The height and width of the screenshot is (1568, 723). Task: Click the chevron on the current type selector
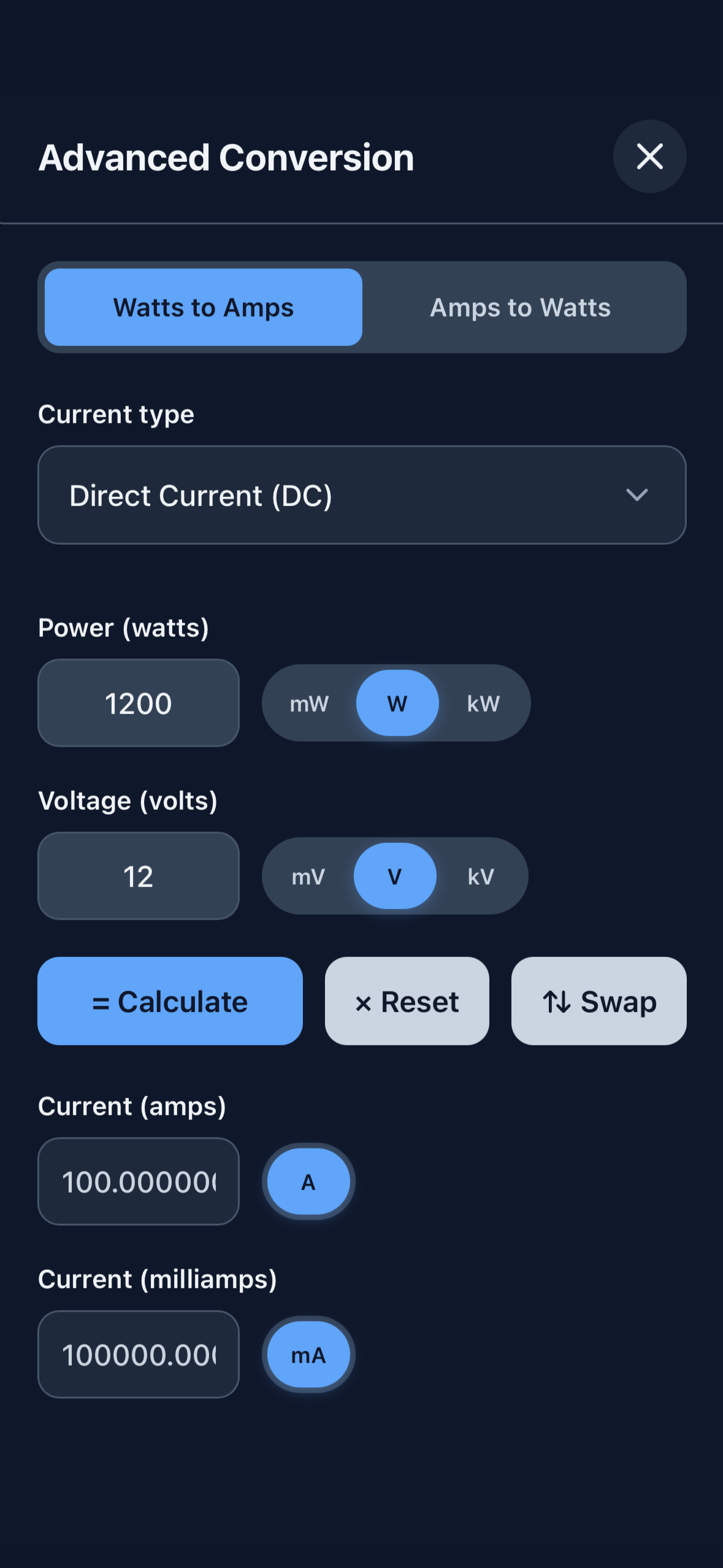pyautogui.click(x=638, y=495)
